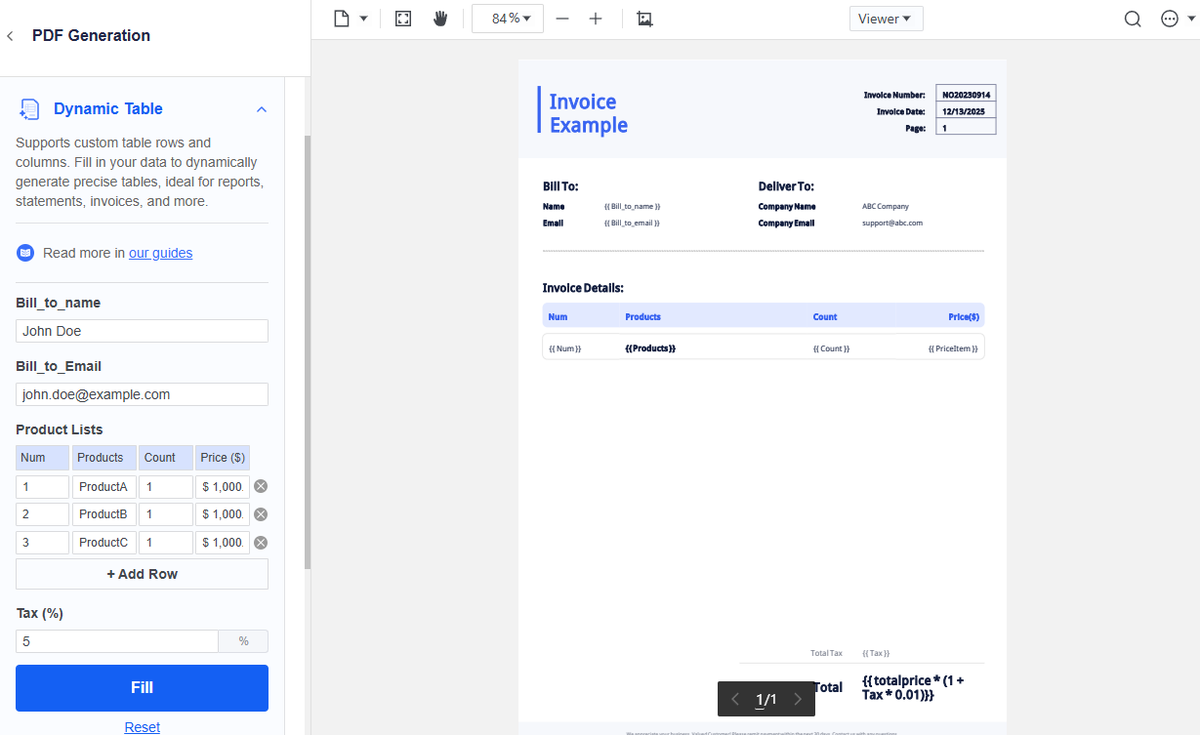Open the search magnifier

tap(1133, 19)
